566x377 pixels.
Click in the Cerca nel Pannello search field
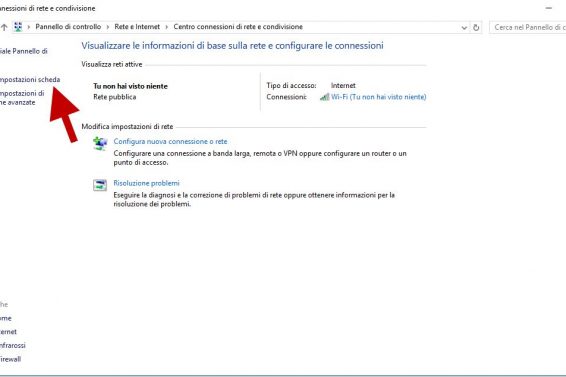coord(528,27)
